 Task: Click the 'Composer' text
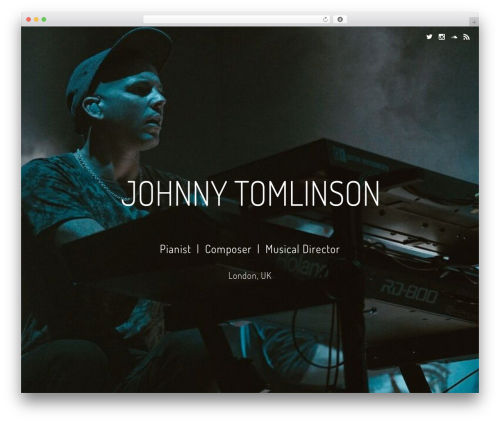coord(228,249)
